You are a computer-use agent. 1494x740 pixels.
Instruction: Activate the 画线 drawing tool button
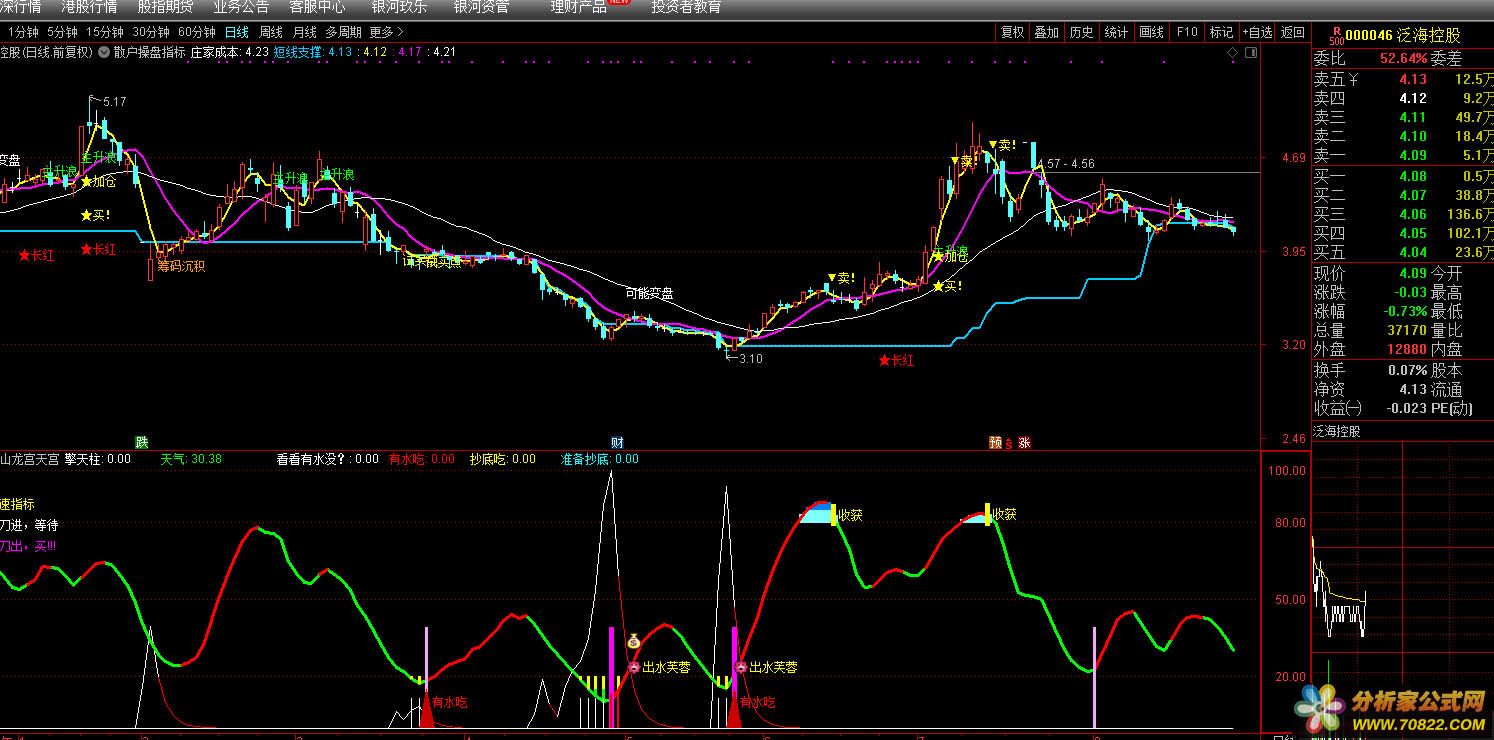point(1151,32)
